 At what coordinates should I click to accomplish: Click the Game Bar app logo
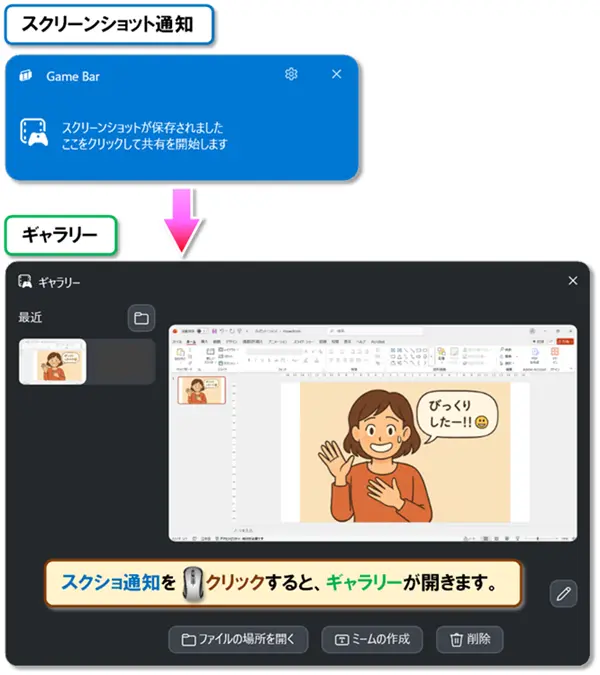point(26,76)
